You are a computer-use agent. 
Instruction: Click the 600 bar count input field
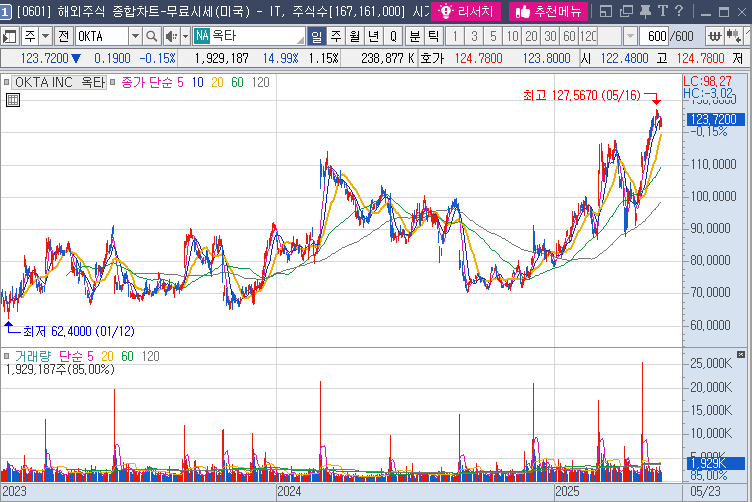[654, 36]
